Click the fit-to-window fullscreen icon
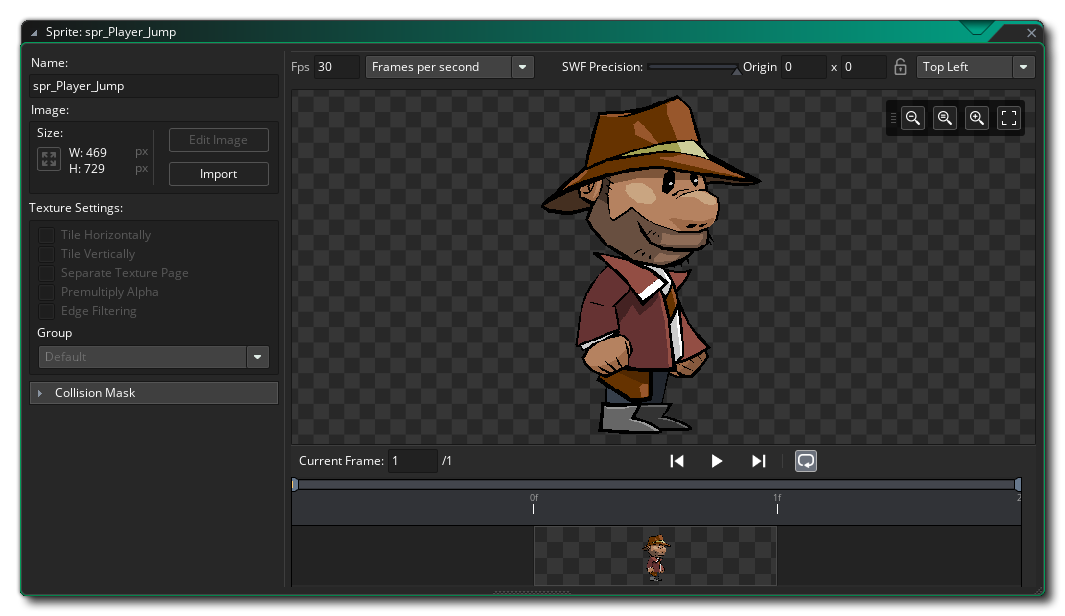This screenshot has height=616, width=1065. pyautogui.click(x=1009, y=118)
